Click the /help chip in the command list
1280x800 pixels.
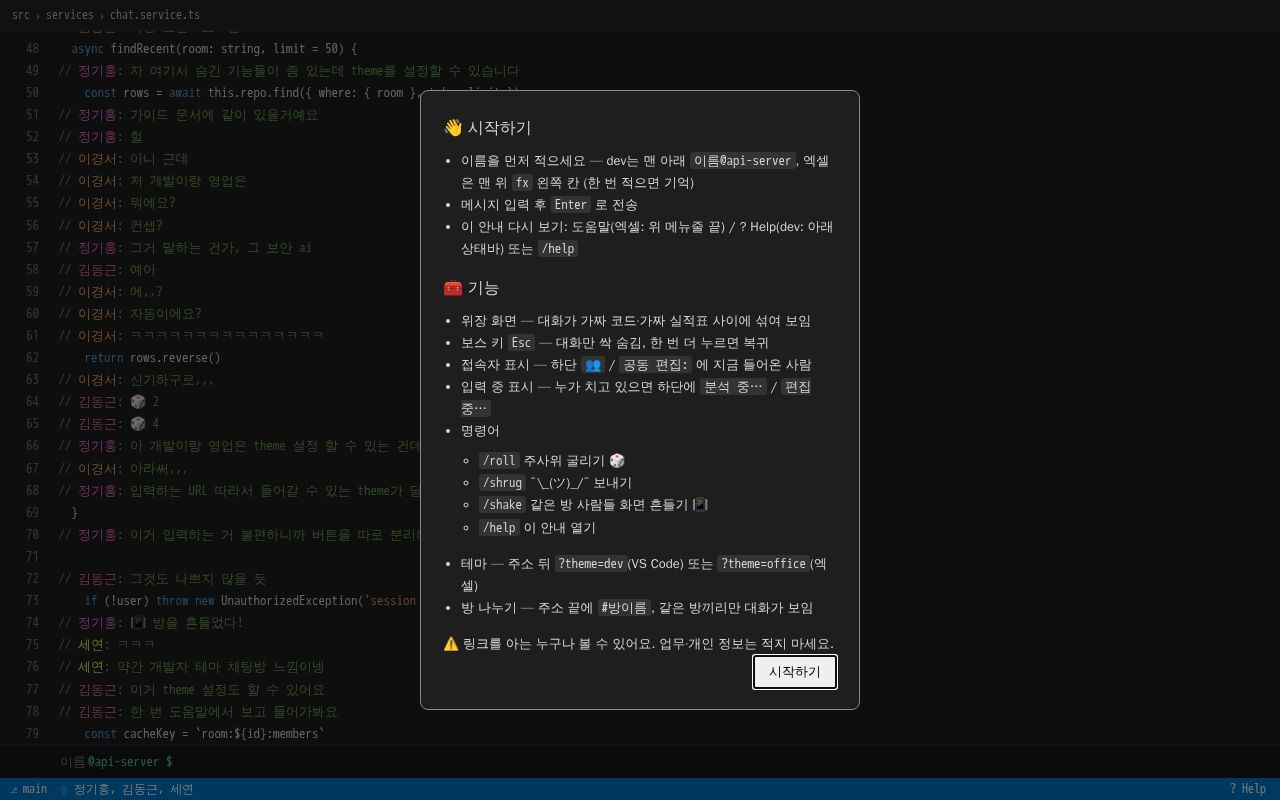[499, 528]
